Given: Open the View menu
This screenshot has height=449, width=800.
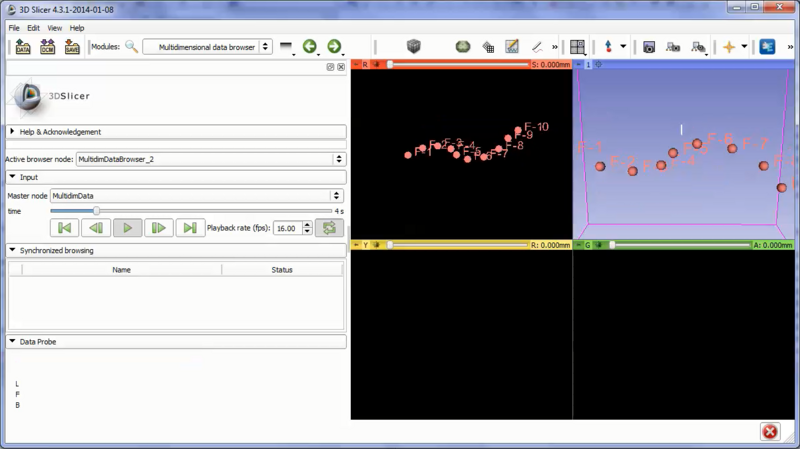Looking at the screenshot, I should [55, 28].
